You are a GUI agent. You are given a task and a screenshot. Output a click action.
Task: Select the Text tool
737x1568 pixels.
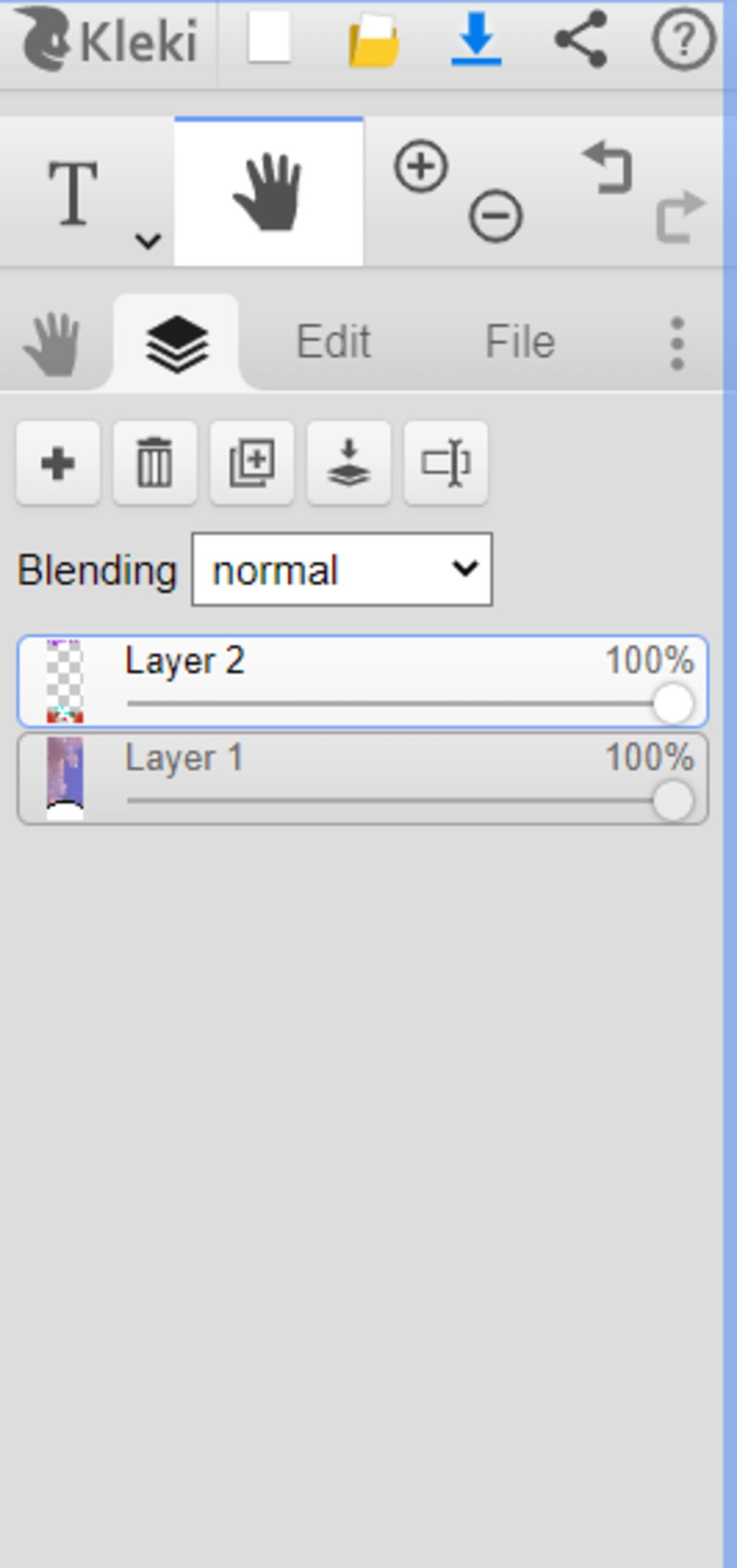[73, 193]
